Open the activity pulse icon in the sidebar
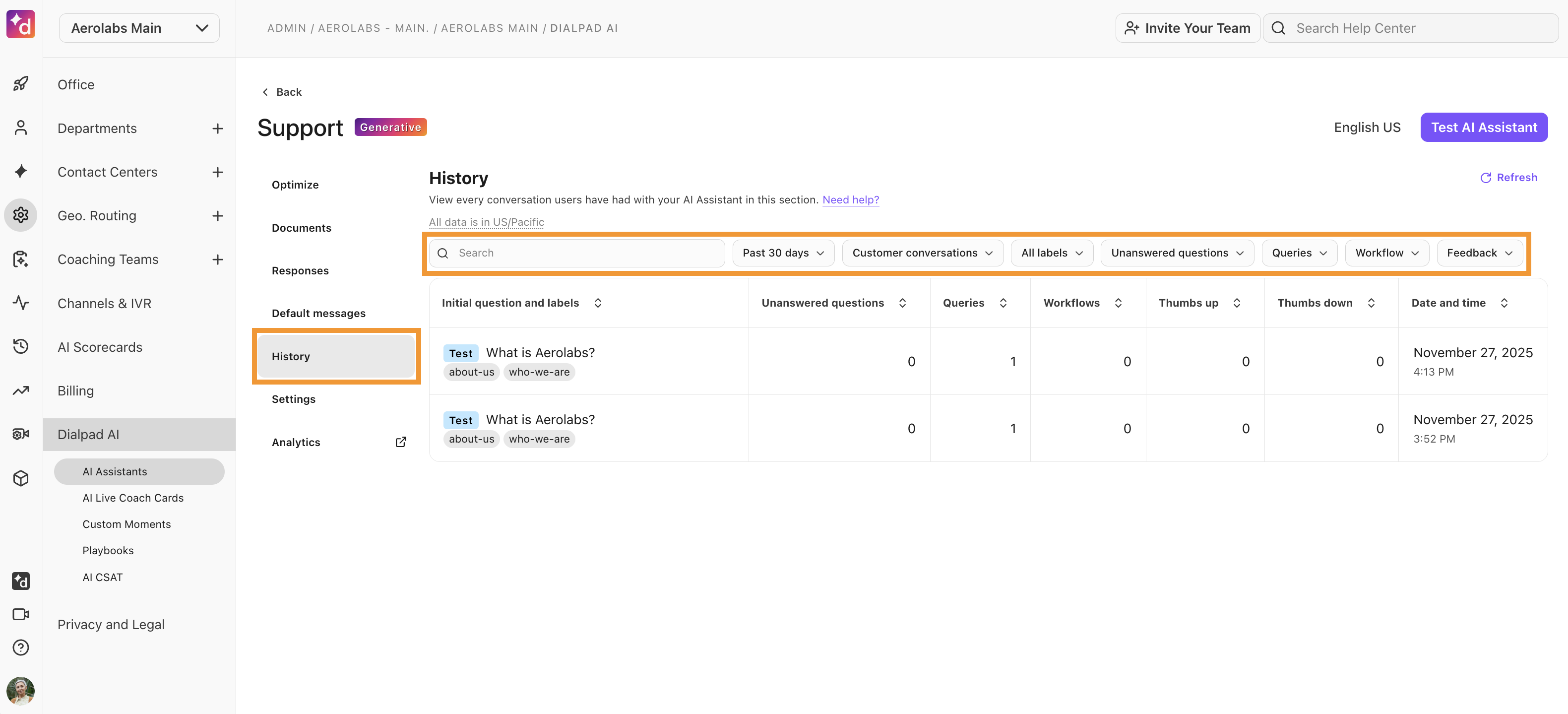This screenshot has width=1568, height=714. (21, 303)
